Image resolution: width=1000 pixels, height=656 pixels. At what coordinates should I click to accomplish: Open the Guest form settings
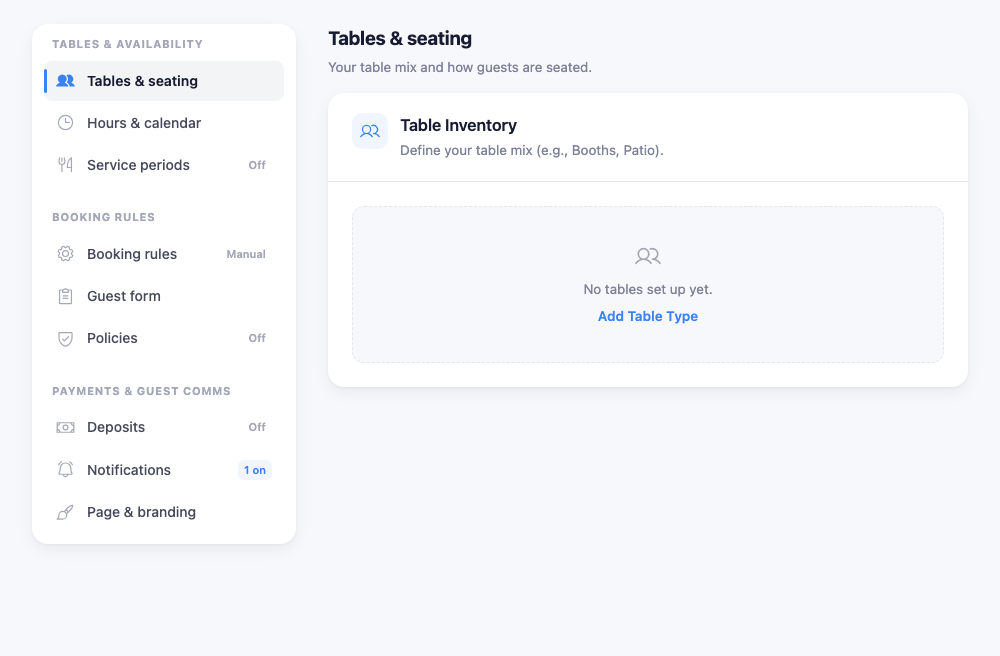coord(164,296)
